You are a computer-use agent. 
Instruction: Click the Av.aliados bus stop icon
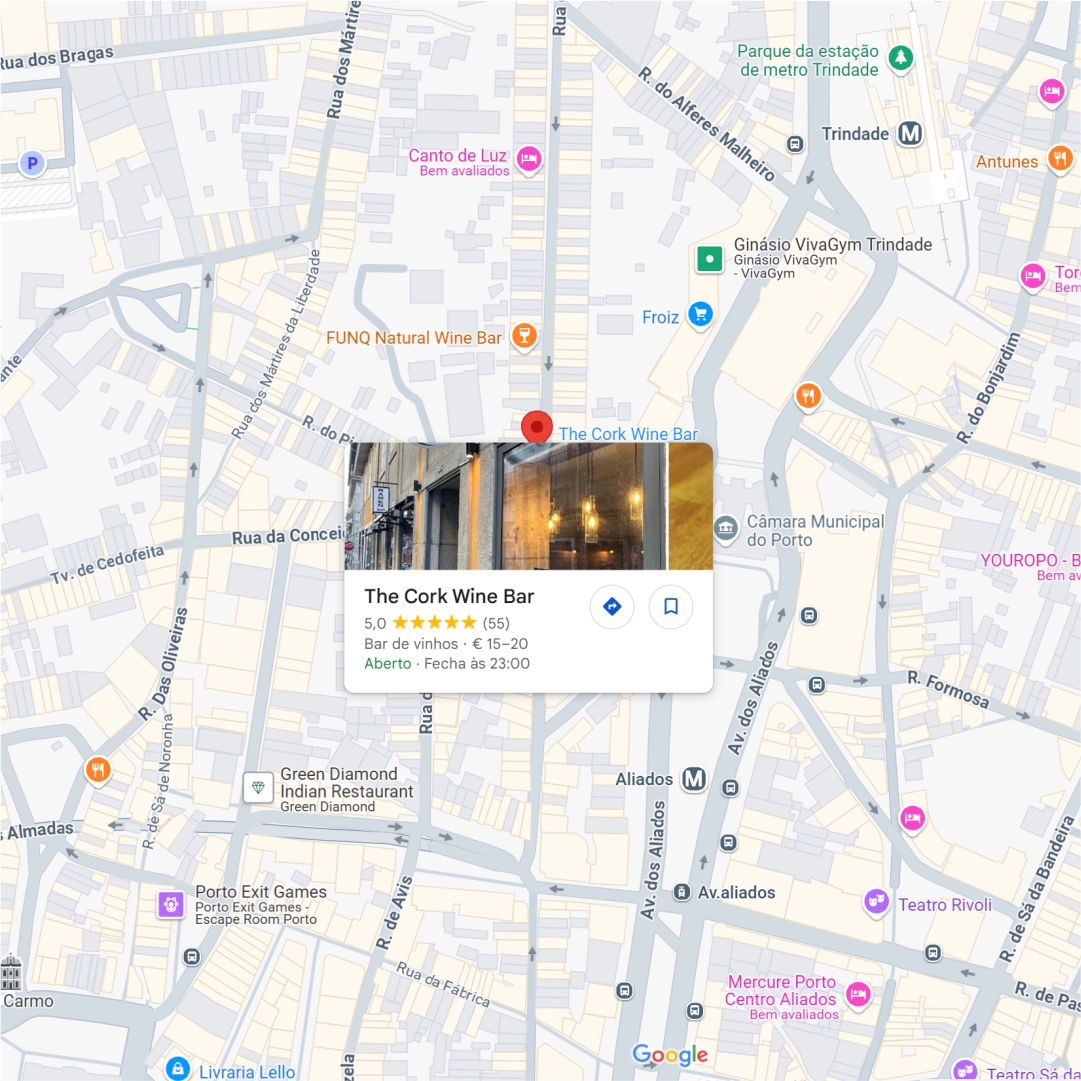click(681, 892)
